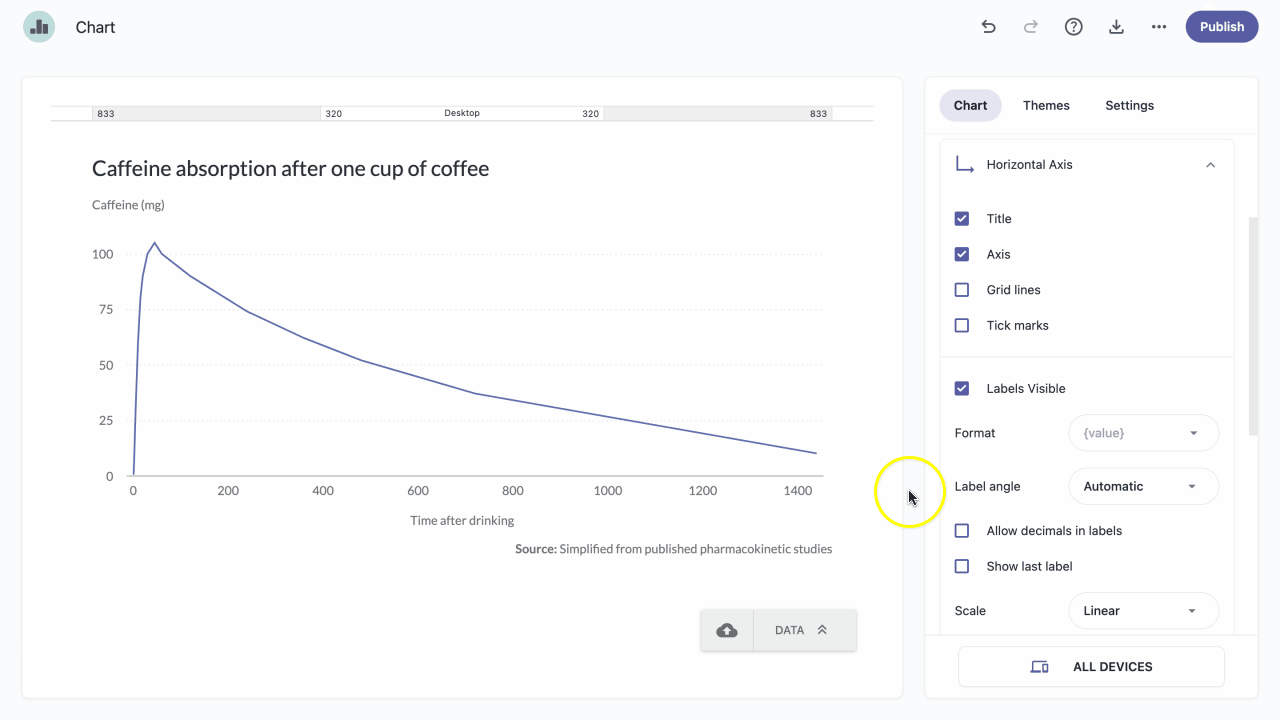The height and width of the screenshot is (720, 1280).
Task: Click the download icon in the header
Action: 1116,27
